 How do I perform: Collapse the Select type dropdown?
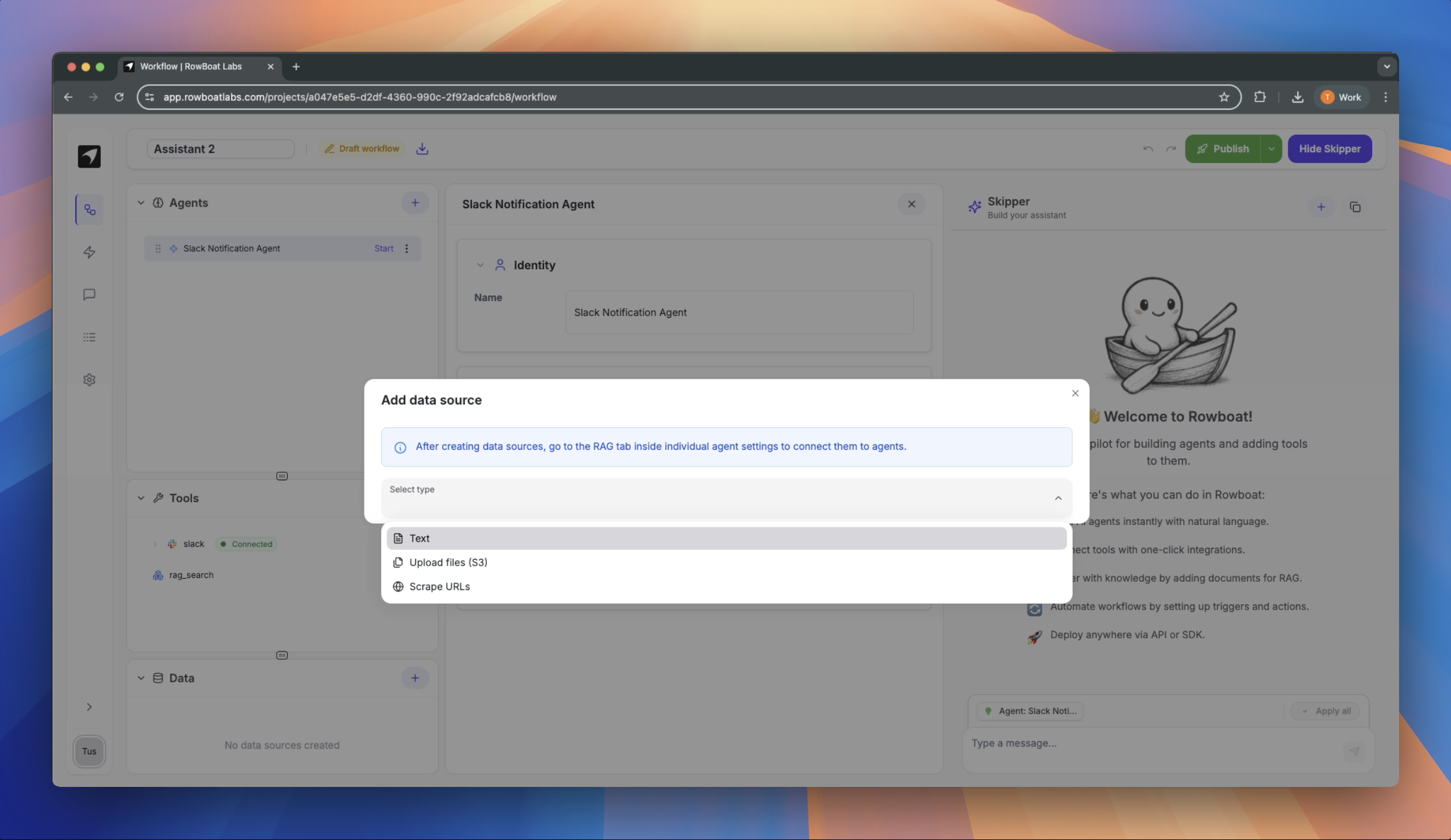point(1058,498)
